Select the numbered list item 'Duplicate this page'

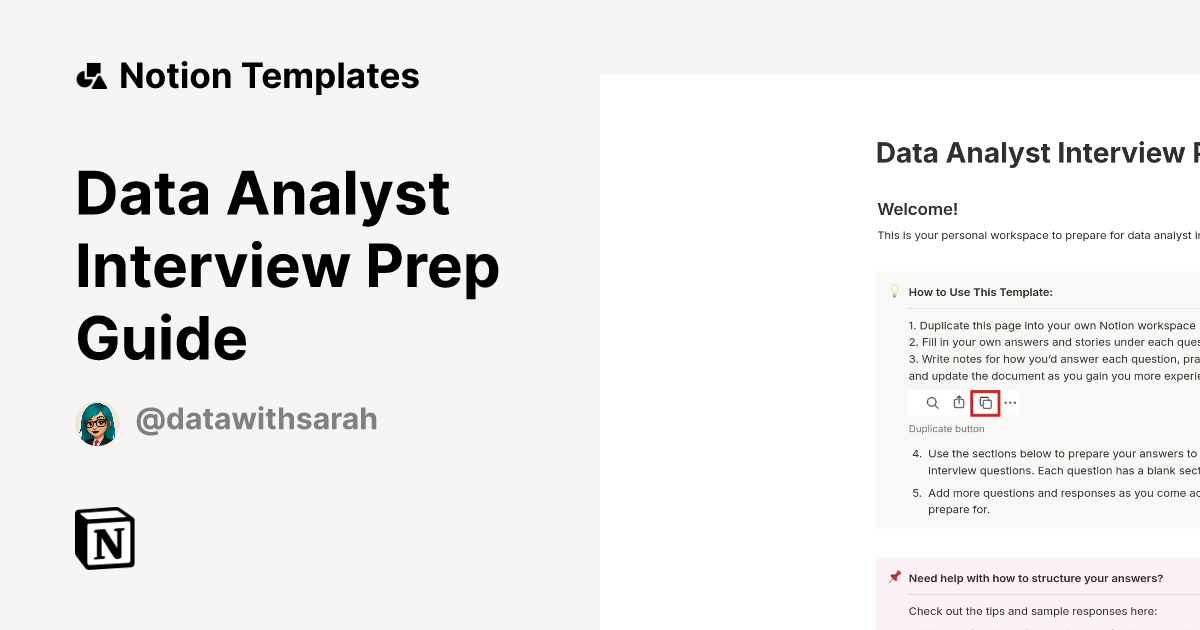1050,325
